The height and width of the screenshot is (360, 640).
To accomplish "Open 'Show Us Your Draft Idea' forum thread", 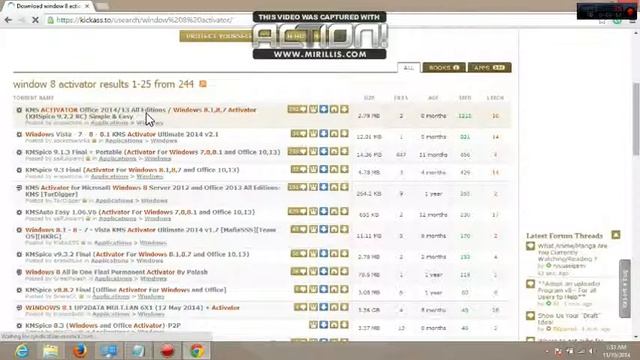I will (x=568, y=319).
